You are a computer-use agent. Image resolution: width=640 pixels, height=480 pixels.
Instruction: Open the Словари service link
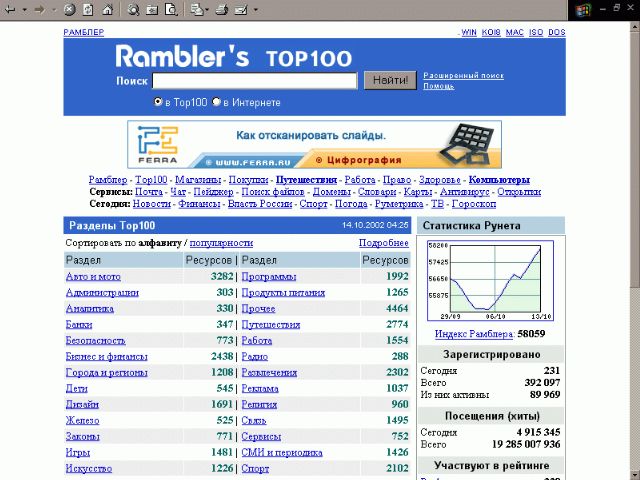[377, 192]
